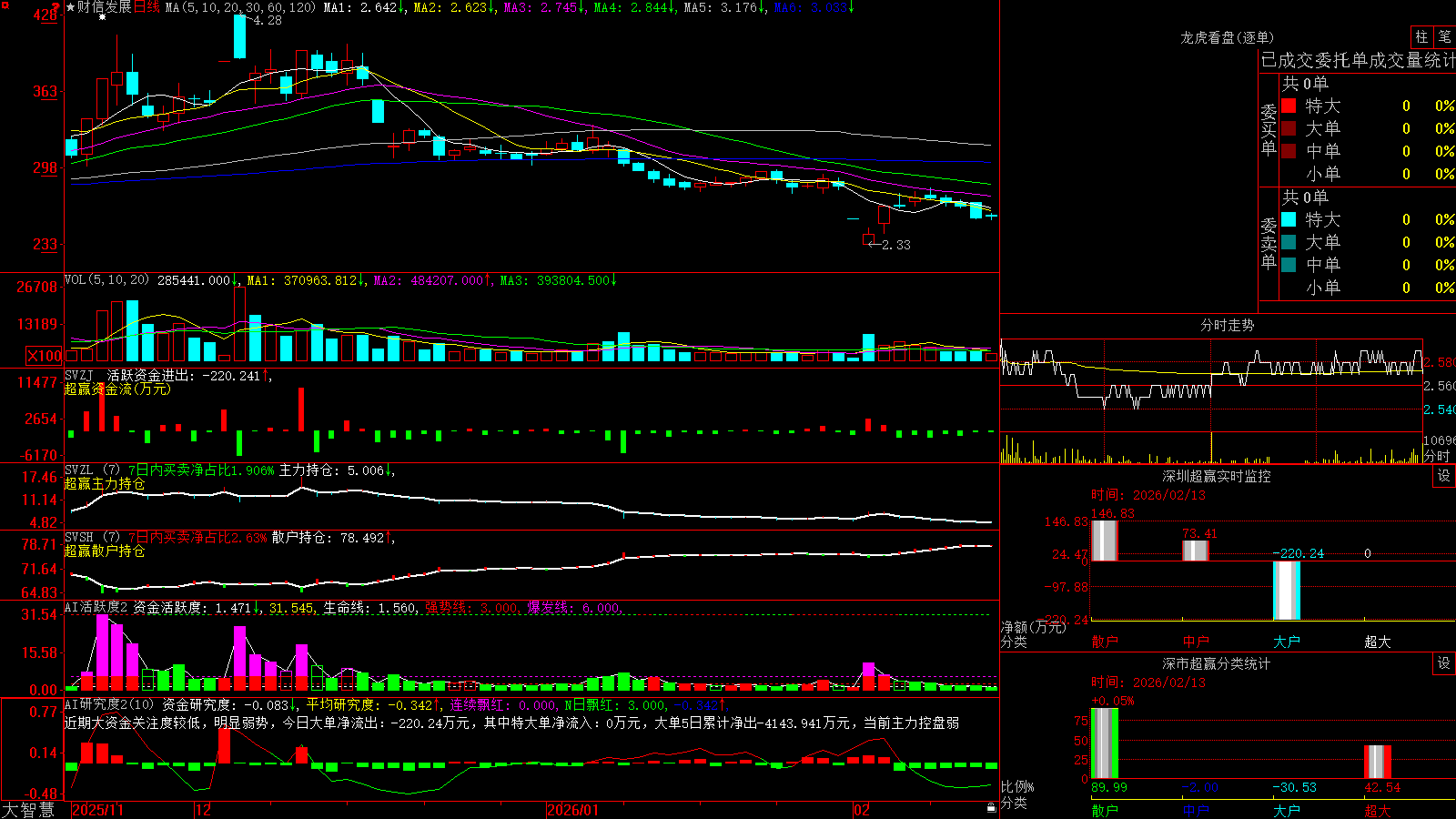The width and height of the screenshot is (1456, 819).
Task: Click the 4.28 high price annotation
Action: [x=268, y=20]
